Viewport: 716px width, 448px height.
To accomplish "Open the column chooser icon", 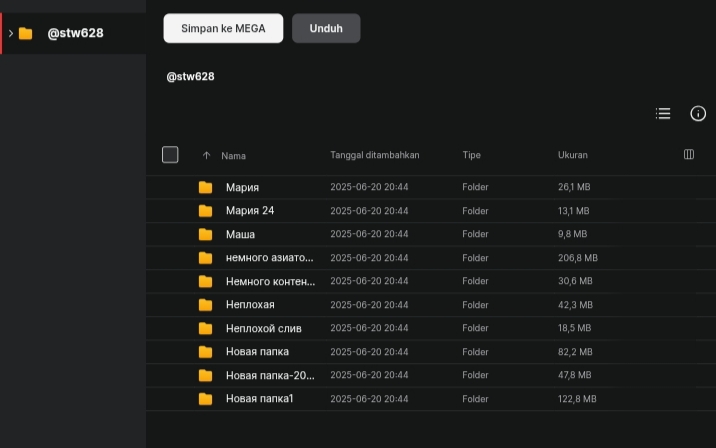I will [689, 154].
